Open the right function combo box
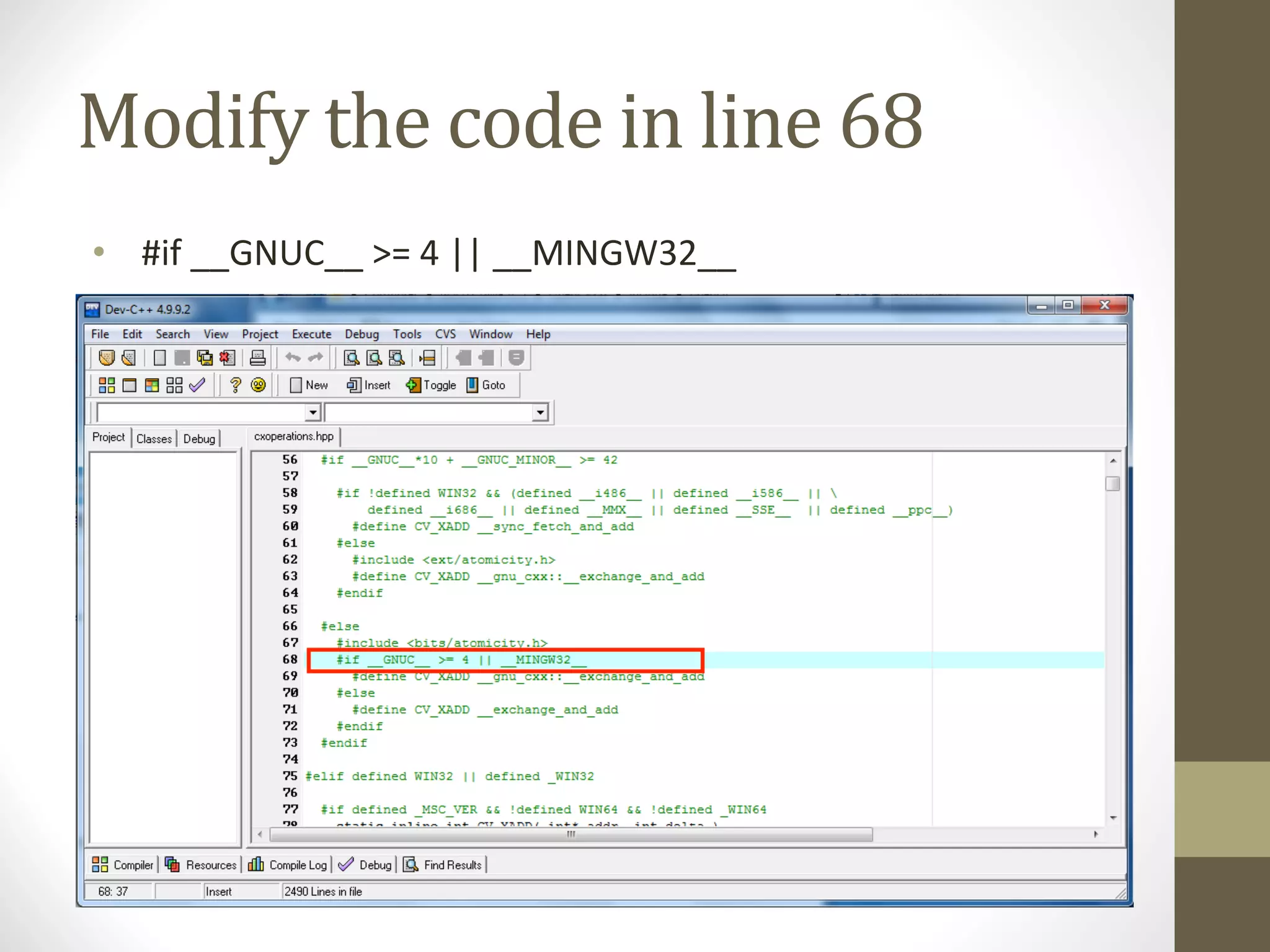This screenshot has height=952, width=1270. click(540, 412)
